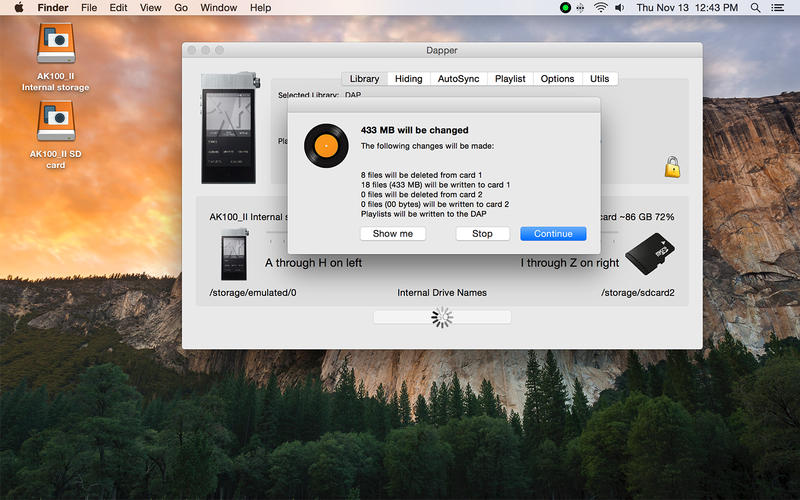Select the AK100_II Internal storage desktop drive
Screen dimensions: 800x500
[x=56, y=58]
